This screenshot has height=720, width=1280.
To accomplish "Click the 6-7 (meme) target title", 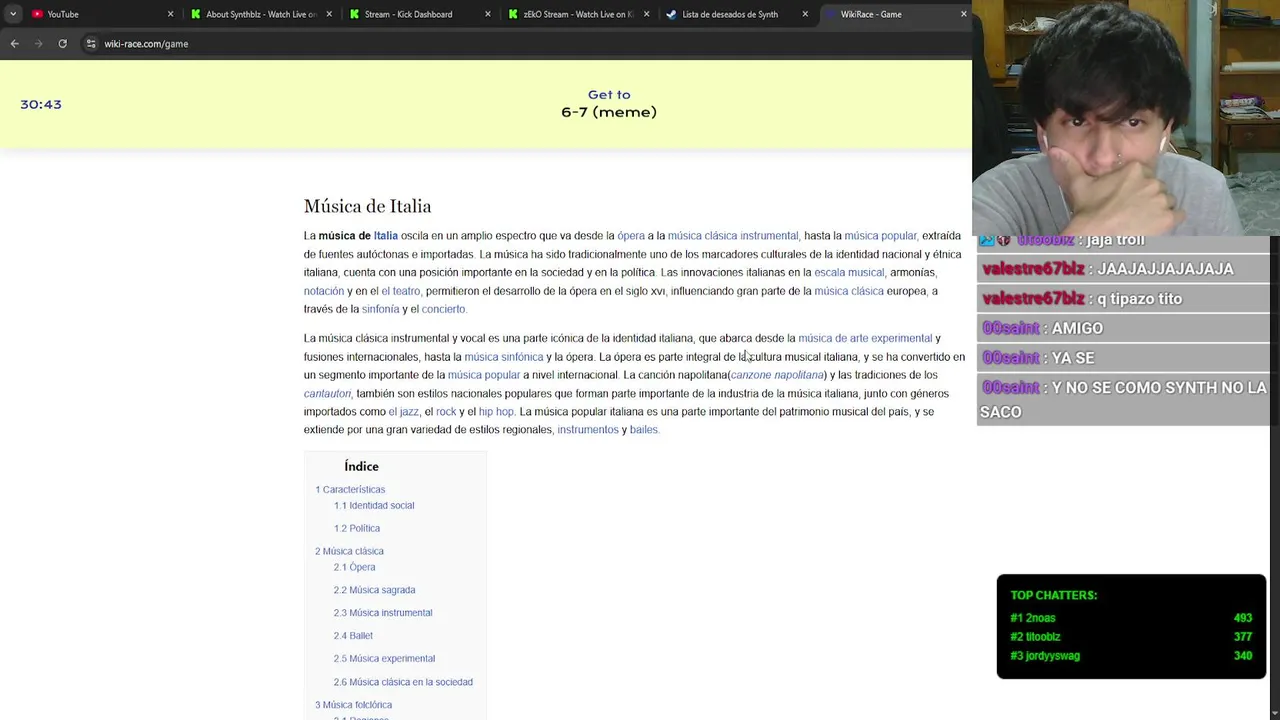I will (609, 112).
